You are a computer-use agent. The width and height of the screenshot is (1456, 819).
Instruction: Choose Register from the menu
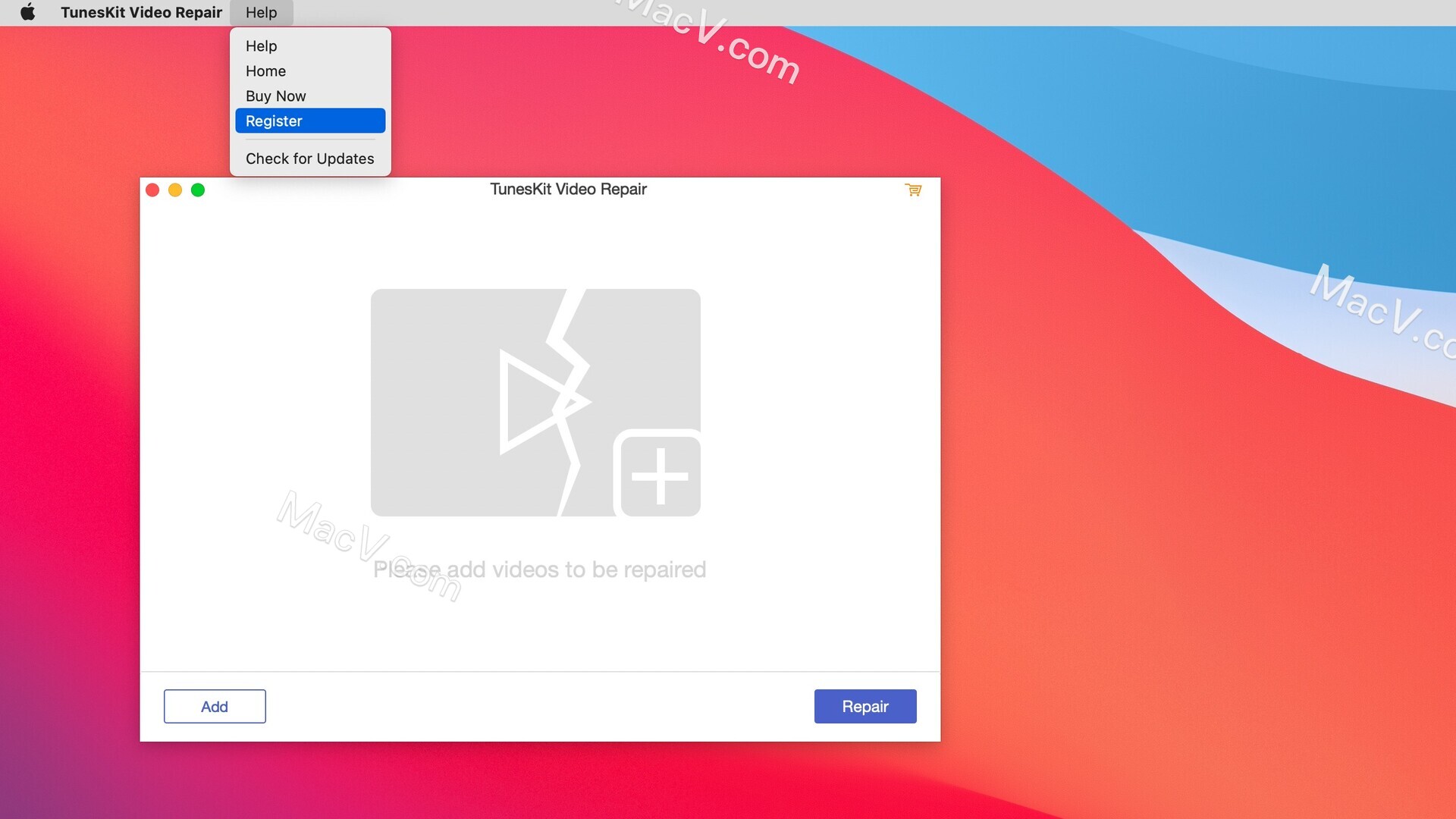[310, 121]
